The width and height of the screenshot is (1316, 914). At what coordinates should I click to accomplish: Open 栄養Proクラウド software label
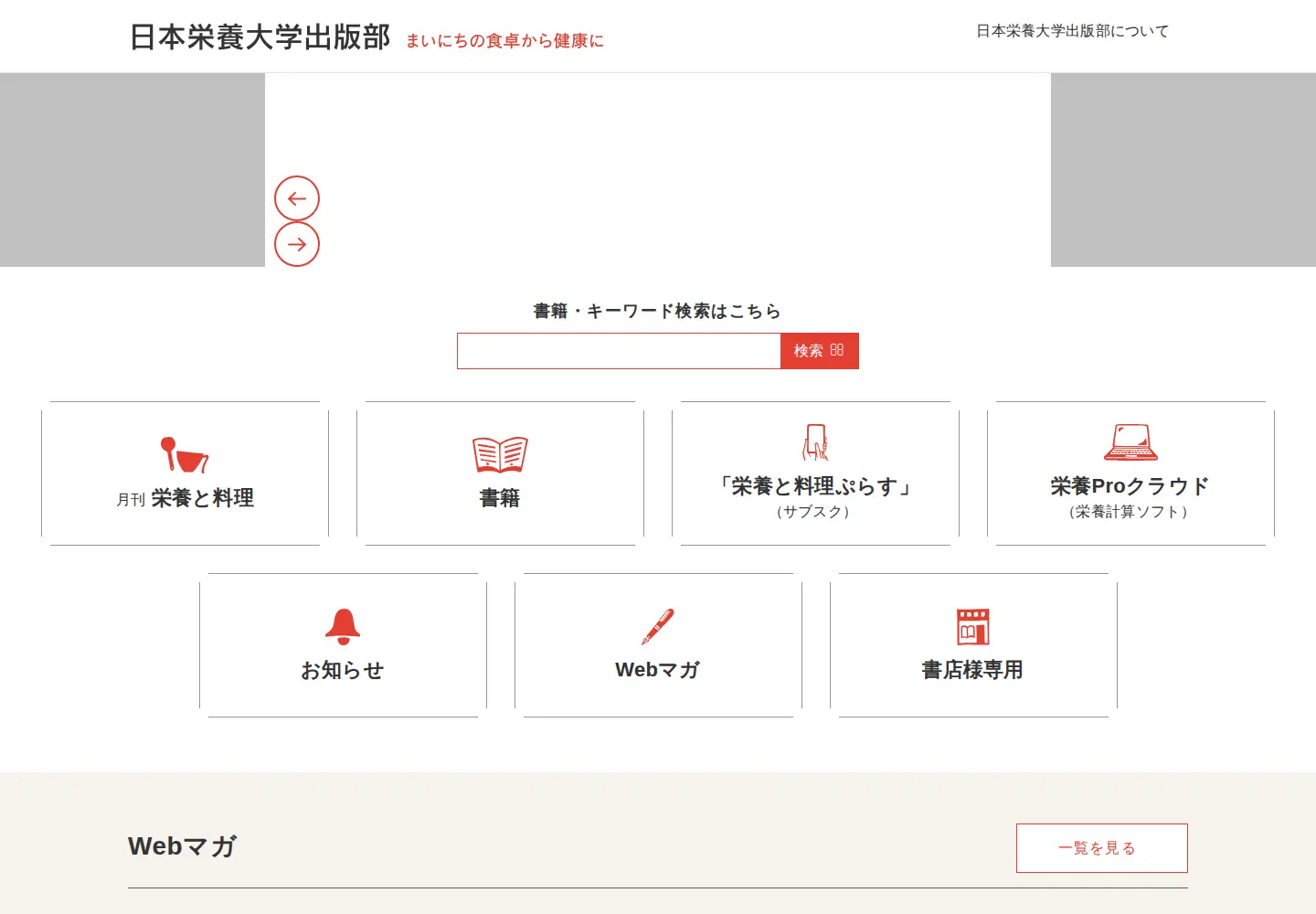pyautogui.click(x=1130, y=486)
